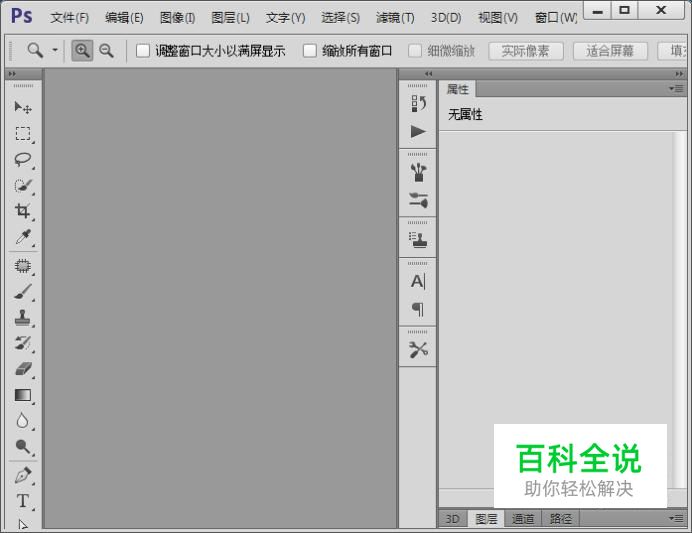Open the History panel icon
This screenshot has width=692, height=533.
point(418,104)
